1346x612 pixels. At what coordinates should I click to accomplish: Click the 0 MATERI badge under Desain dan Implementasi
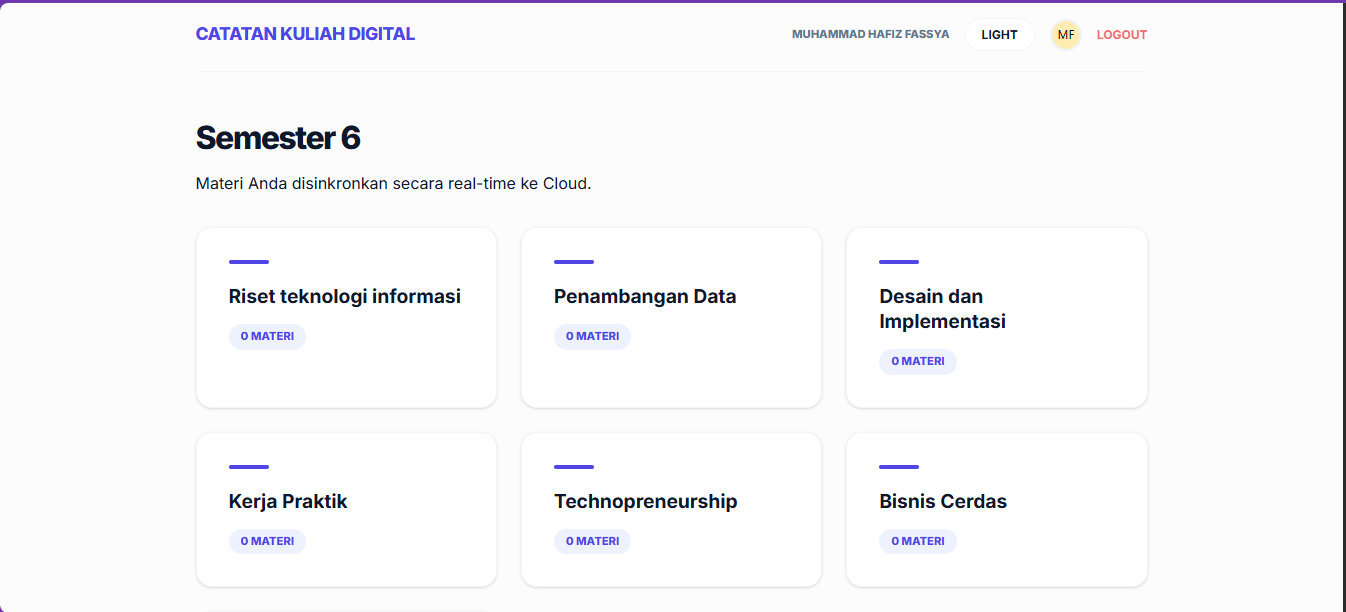(x=917, y=361)
